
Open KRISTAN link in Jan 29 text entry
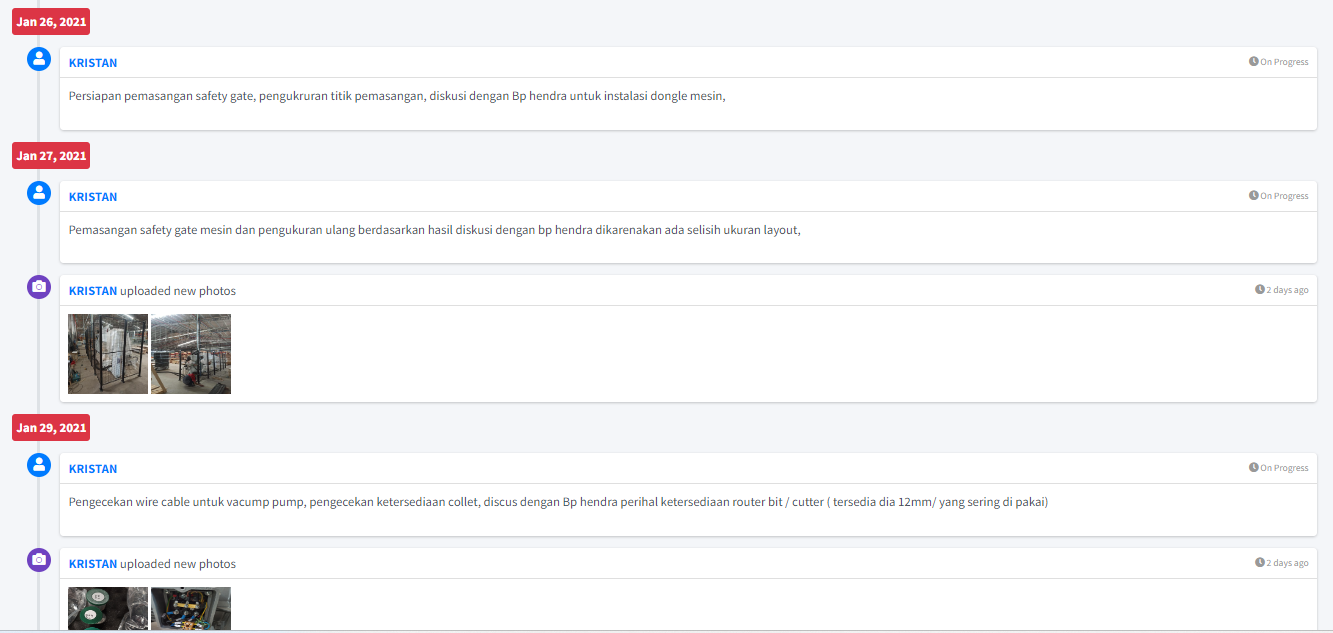click(x=93, y=469)
